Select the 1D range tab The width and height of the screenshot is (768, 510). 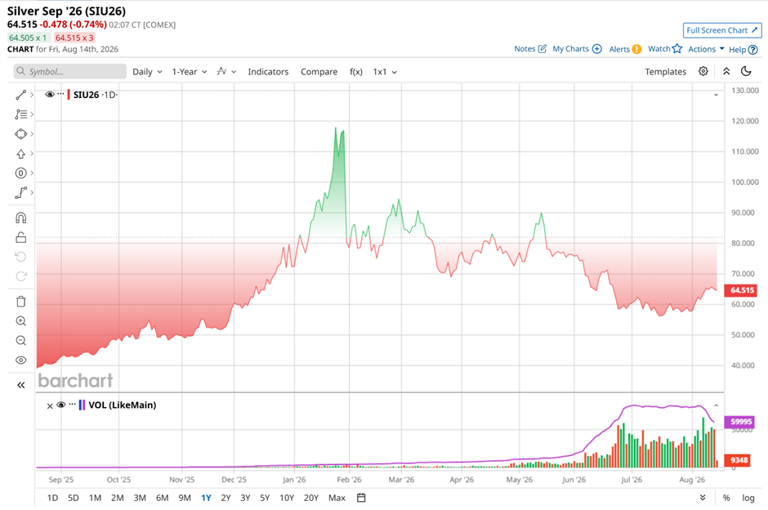pyautogui.click(x=52, y=498)
